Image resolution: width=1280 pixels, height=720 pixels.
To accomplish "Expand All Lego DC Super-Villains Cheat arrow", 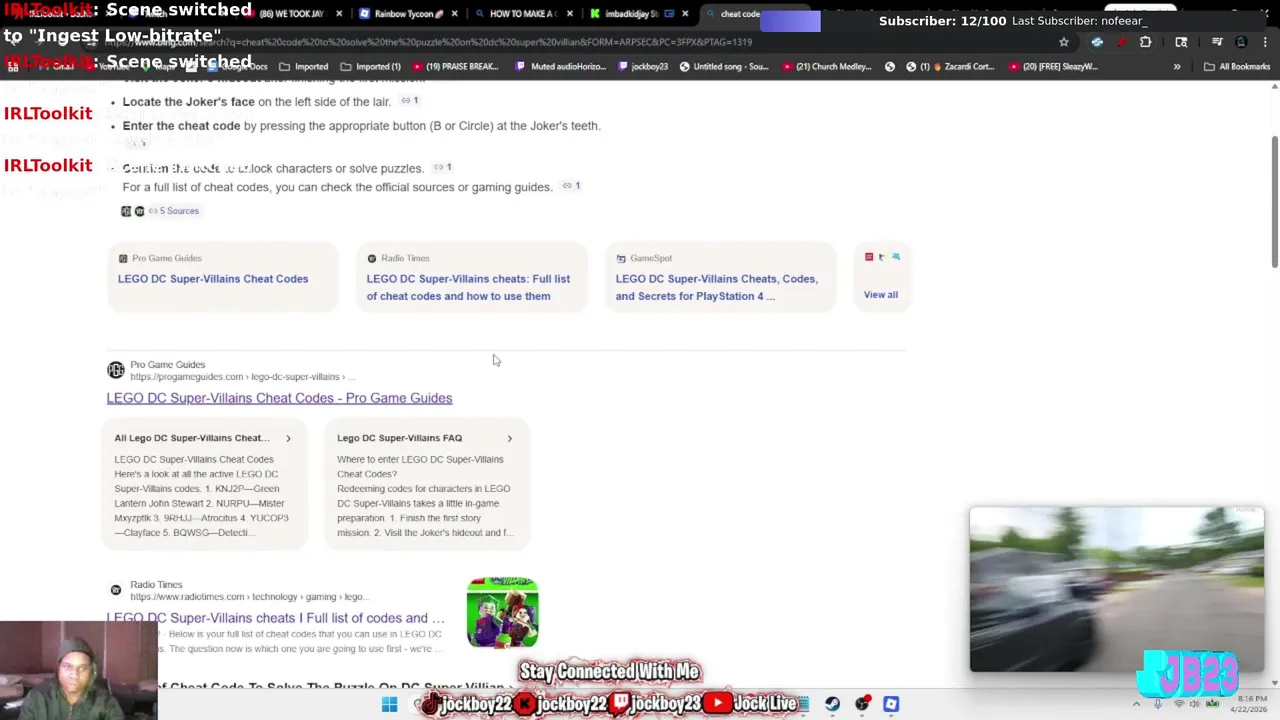I will tap(288, 438).
